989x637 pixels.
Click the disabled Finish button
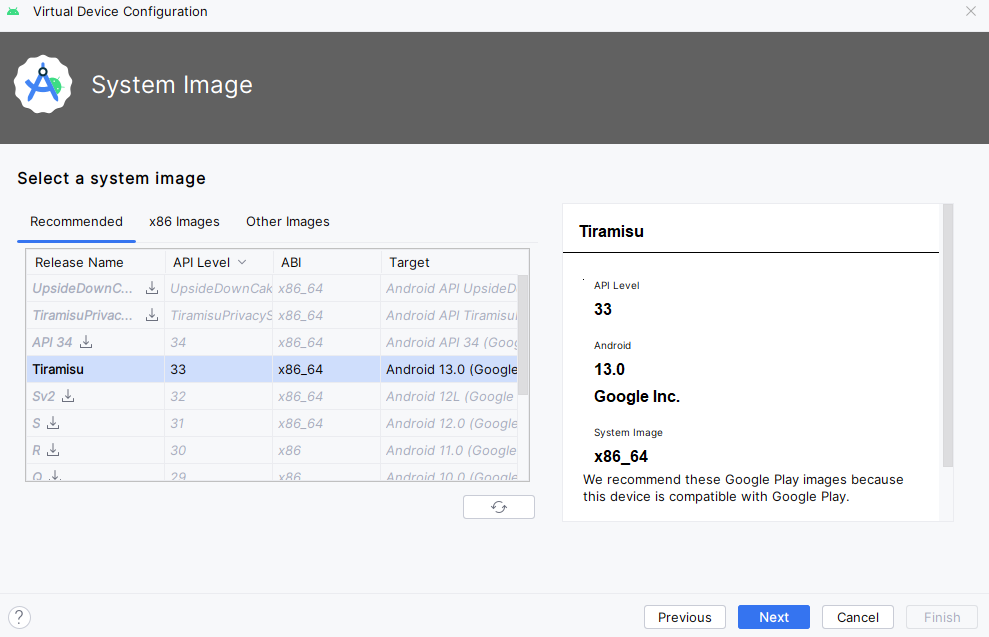942,617
